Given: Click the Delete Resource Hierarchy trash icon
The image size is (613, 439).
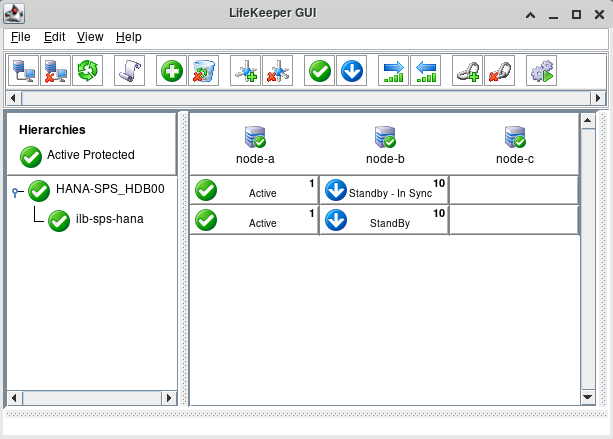Looking at the screenshot, I should click(x=203, y=71).
